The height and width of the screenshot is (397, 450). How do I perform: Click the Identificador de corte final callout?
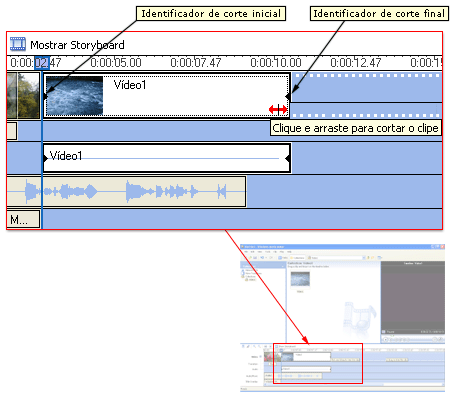(x=379, y=14)
